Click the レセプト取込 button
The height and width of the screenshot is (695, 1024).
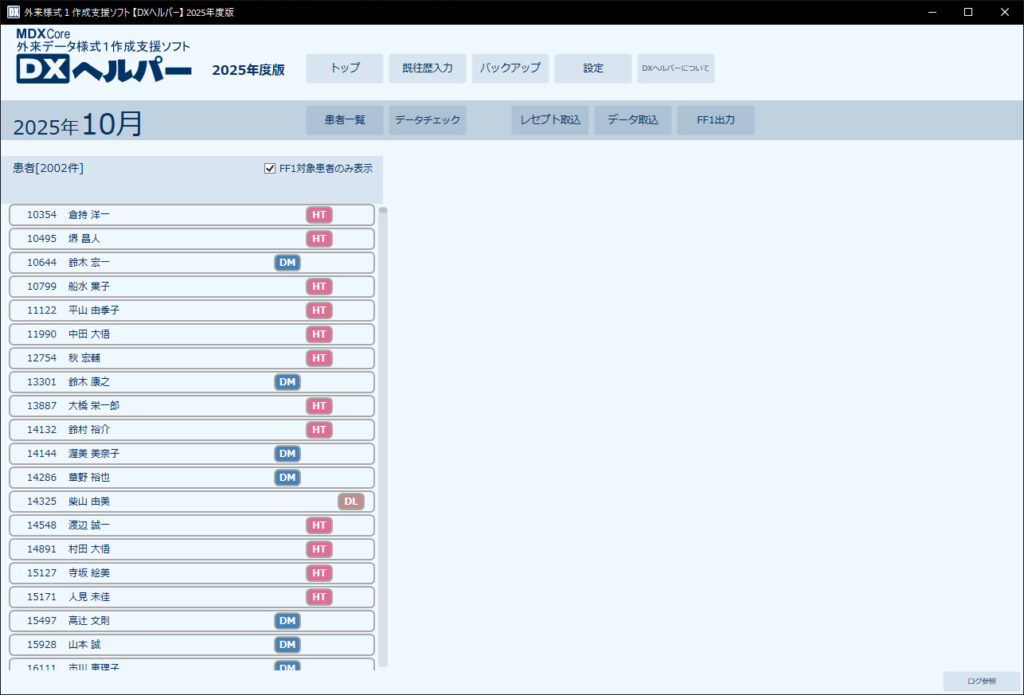(550, 120)
